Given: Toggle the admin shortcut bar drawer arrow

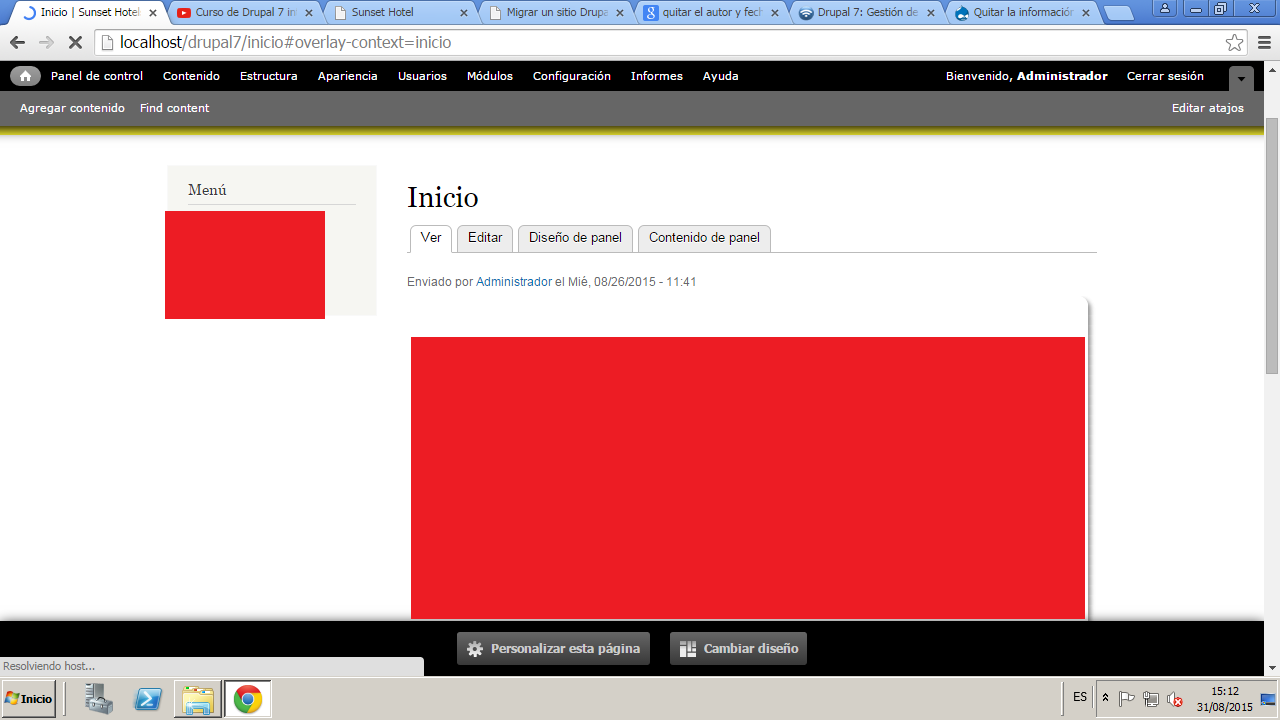Looking at the screenshot, I should (x=1241, y=78).
